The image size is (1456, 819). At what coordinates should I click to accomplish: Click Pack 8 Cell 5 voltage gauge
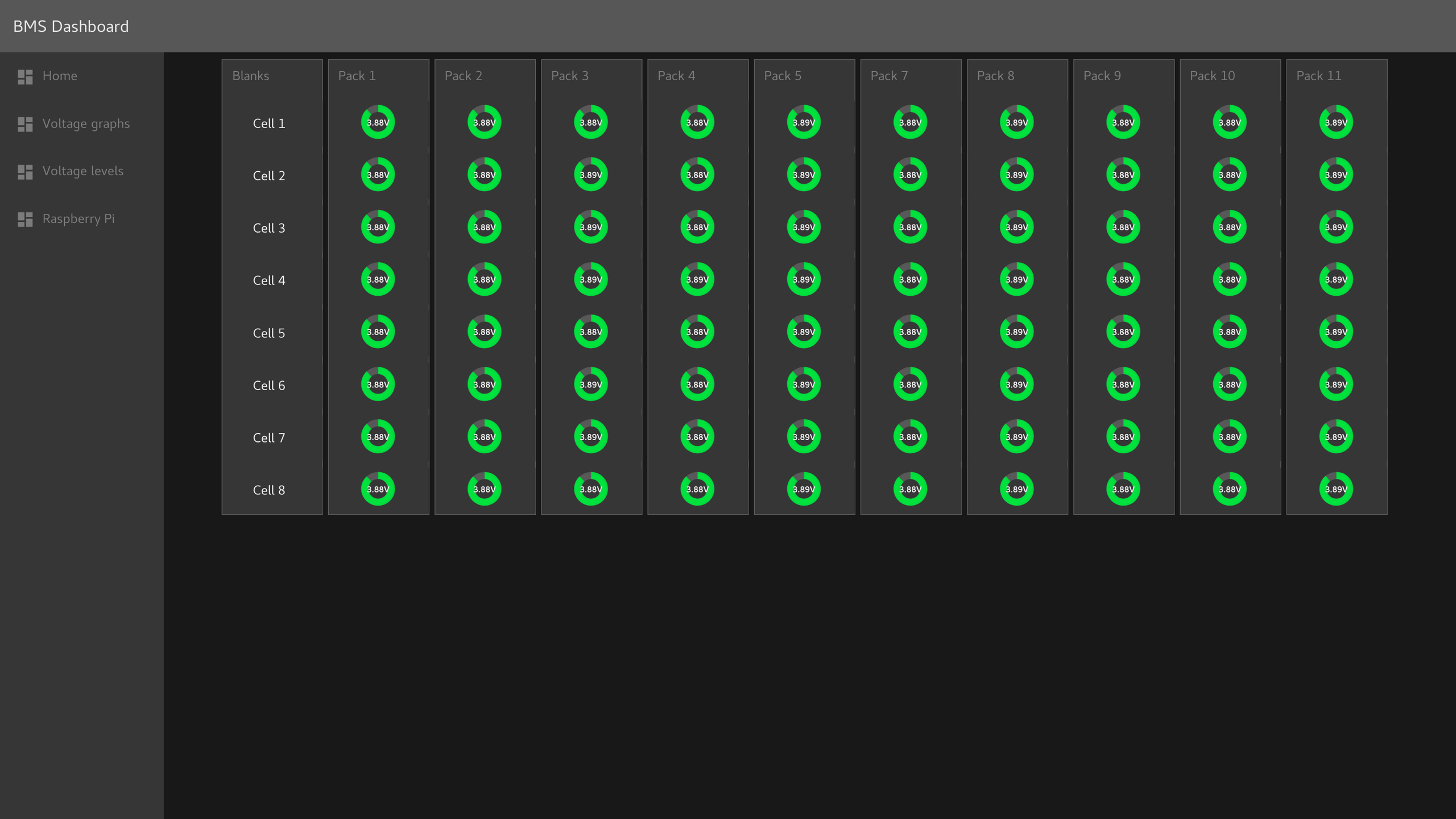(x=1016, y=332)
